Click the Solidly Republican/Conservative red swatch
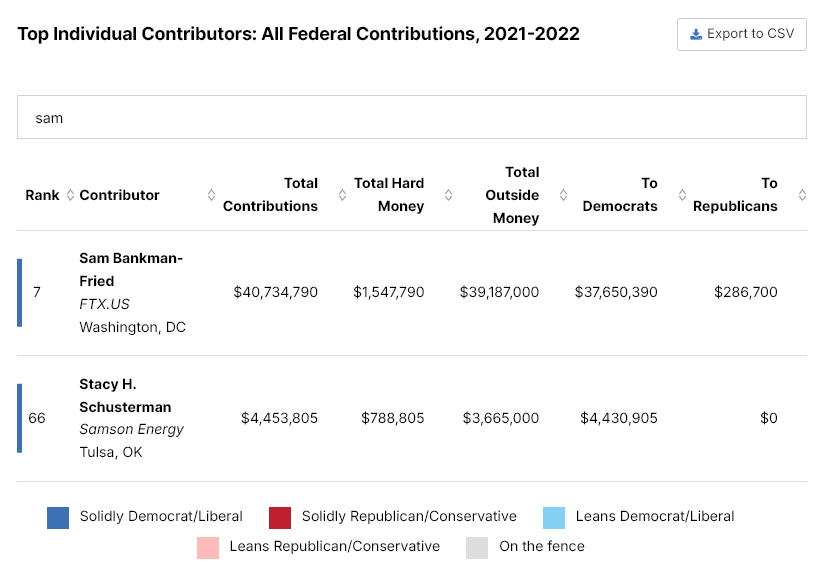826x573 pixels. point(280,517)
